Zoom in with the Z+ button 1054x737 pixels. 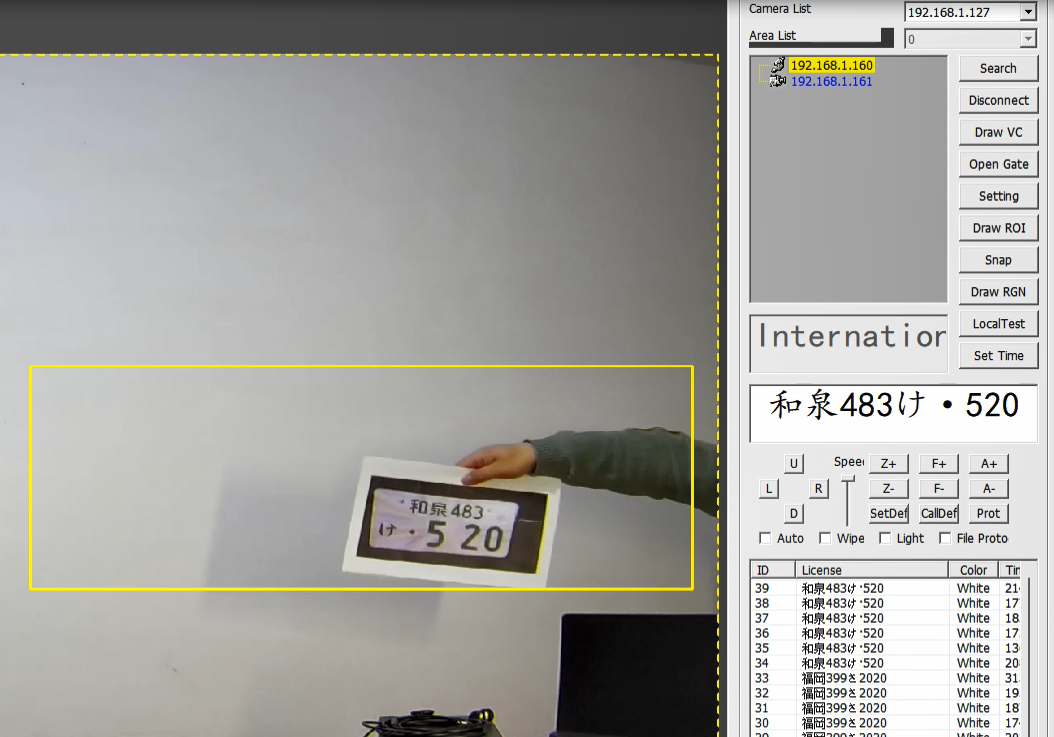coord(888,463)
